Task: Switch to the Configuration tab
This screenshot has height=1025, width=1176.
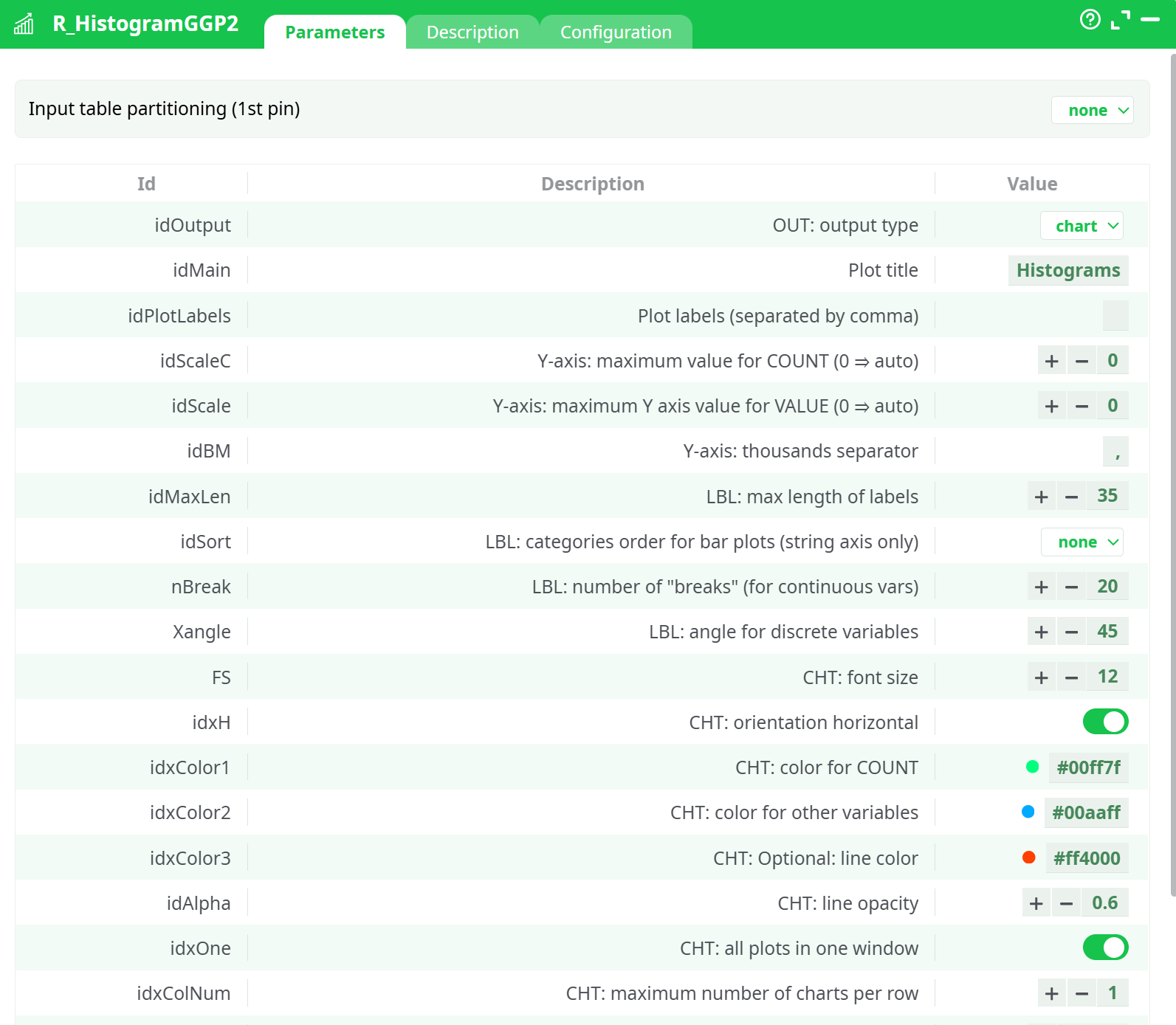Action: point(616,32)
